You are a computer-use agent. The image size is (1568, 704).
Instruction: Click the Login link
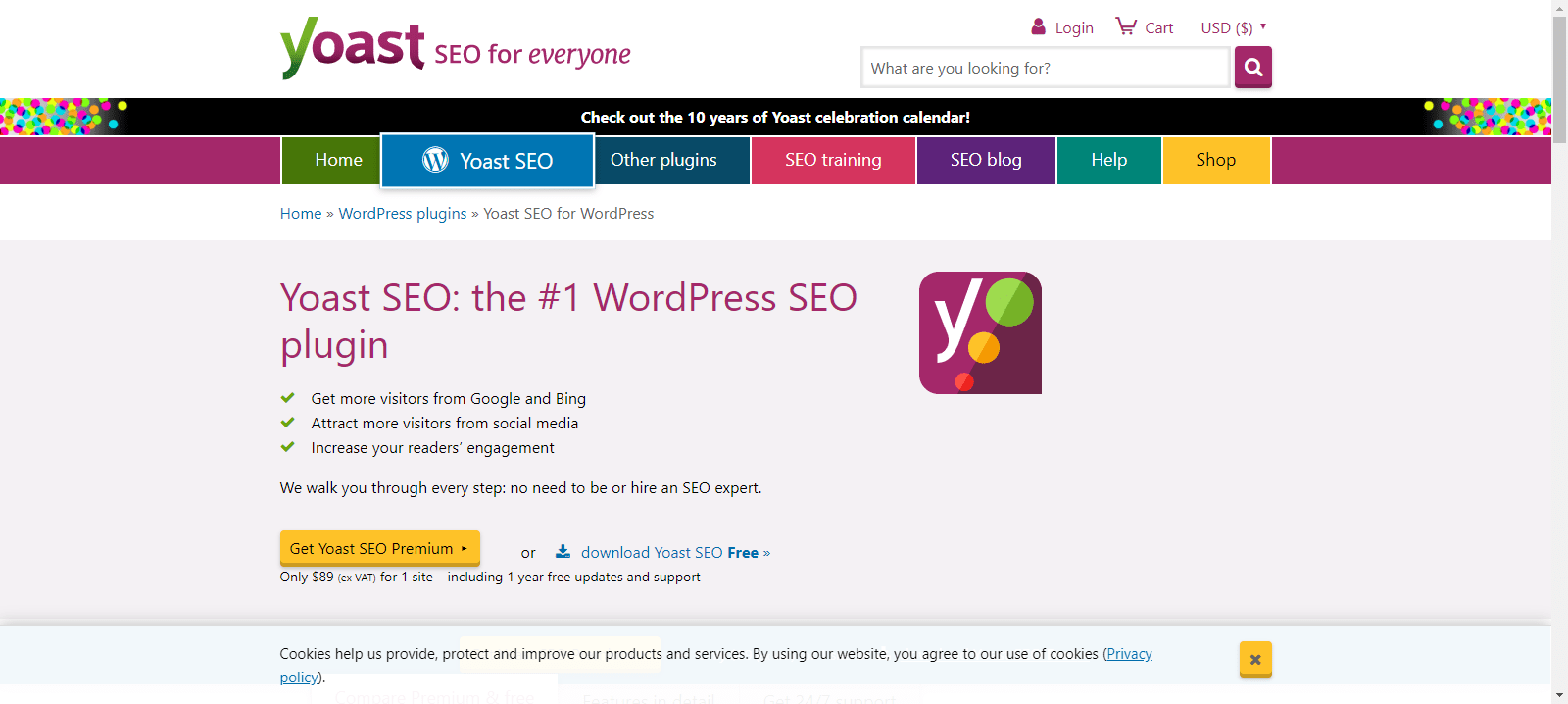(x=1074, y=28)
